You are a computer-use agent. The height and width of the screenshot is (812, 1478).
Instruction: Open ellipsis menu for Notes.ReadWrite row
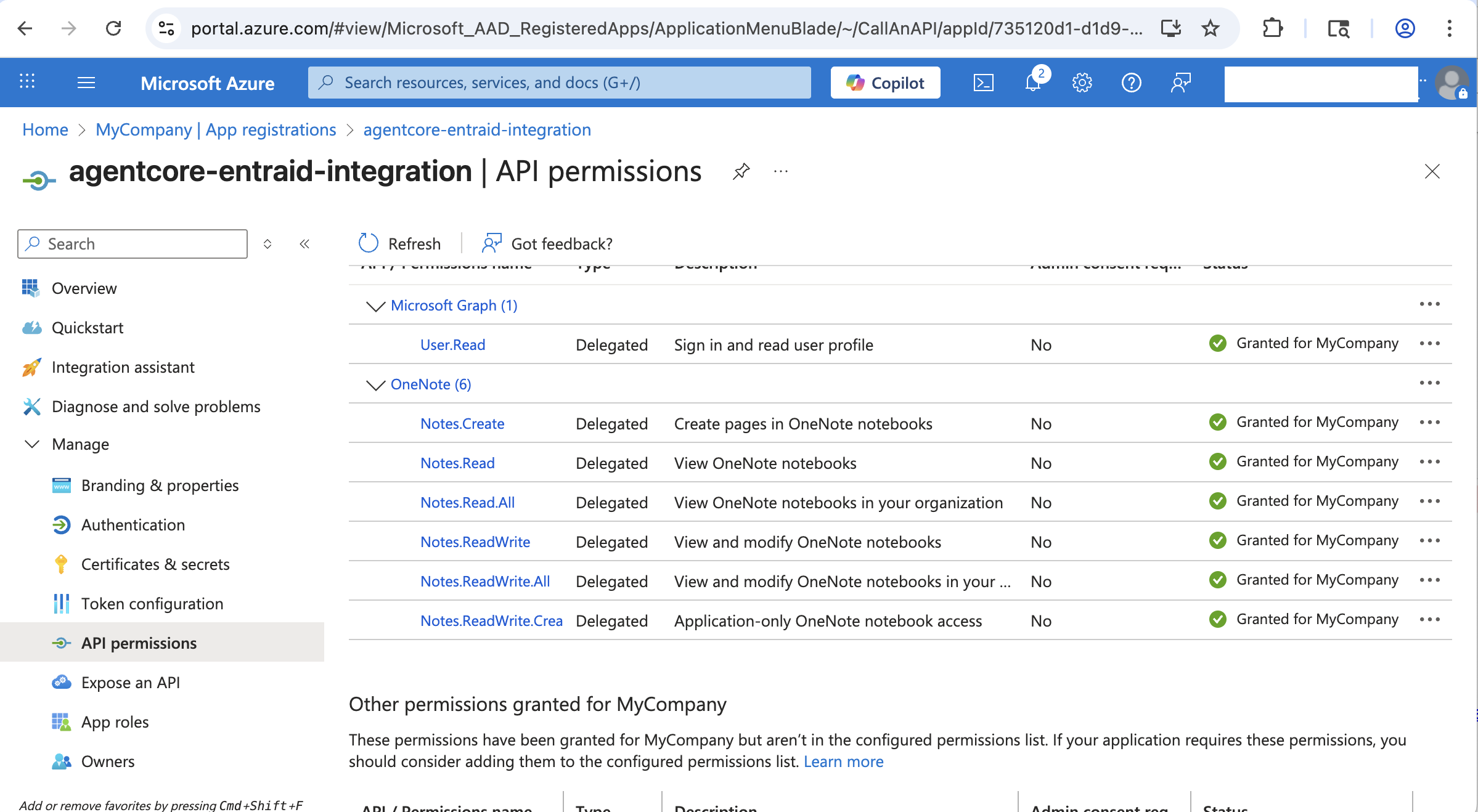(x=1430, y=541)
